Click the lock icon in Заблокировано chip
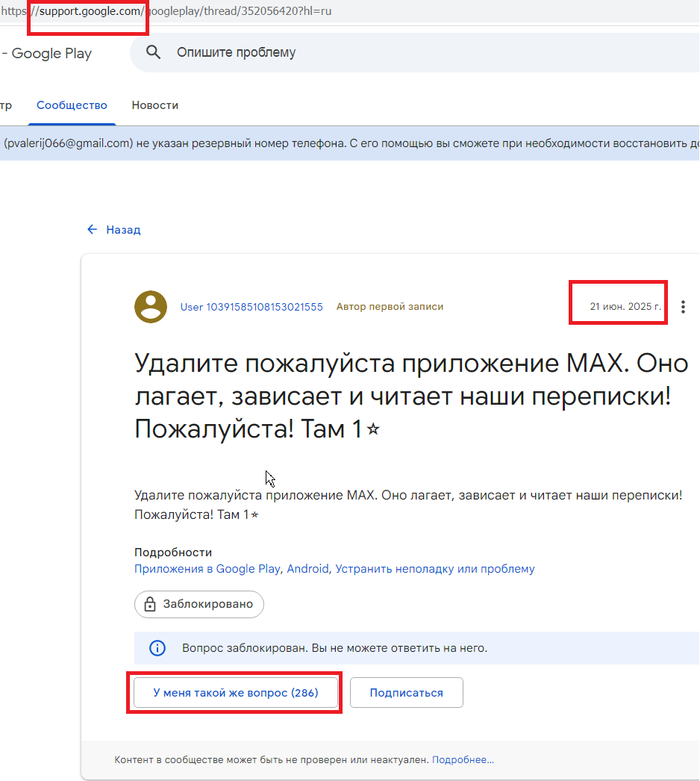Image resolution: width=700 pixels, height=781 pixels. [149, 604]
